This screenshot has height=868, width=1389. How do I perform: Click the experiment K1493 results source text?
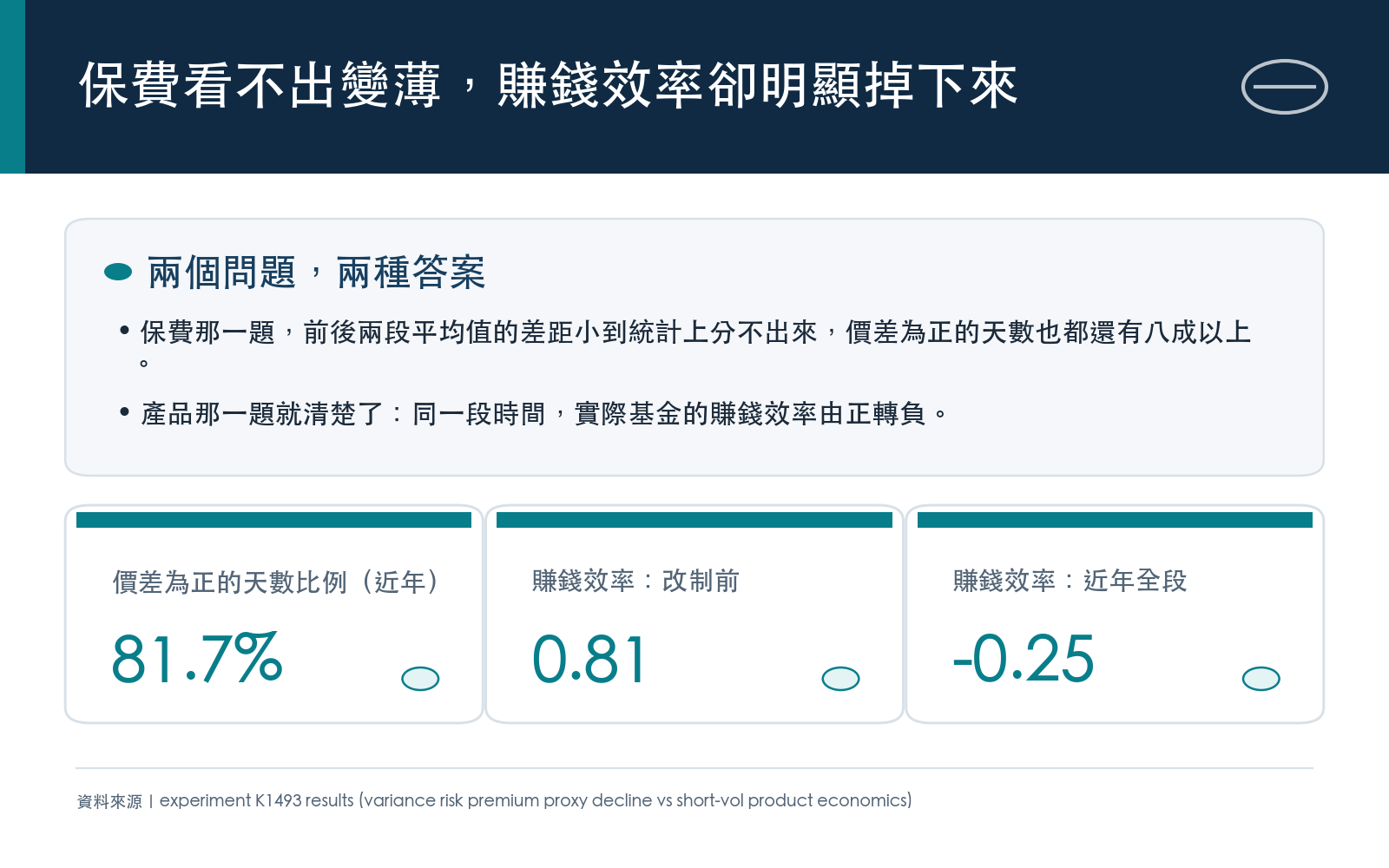(x=536, y=800)
